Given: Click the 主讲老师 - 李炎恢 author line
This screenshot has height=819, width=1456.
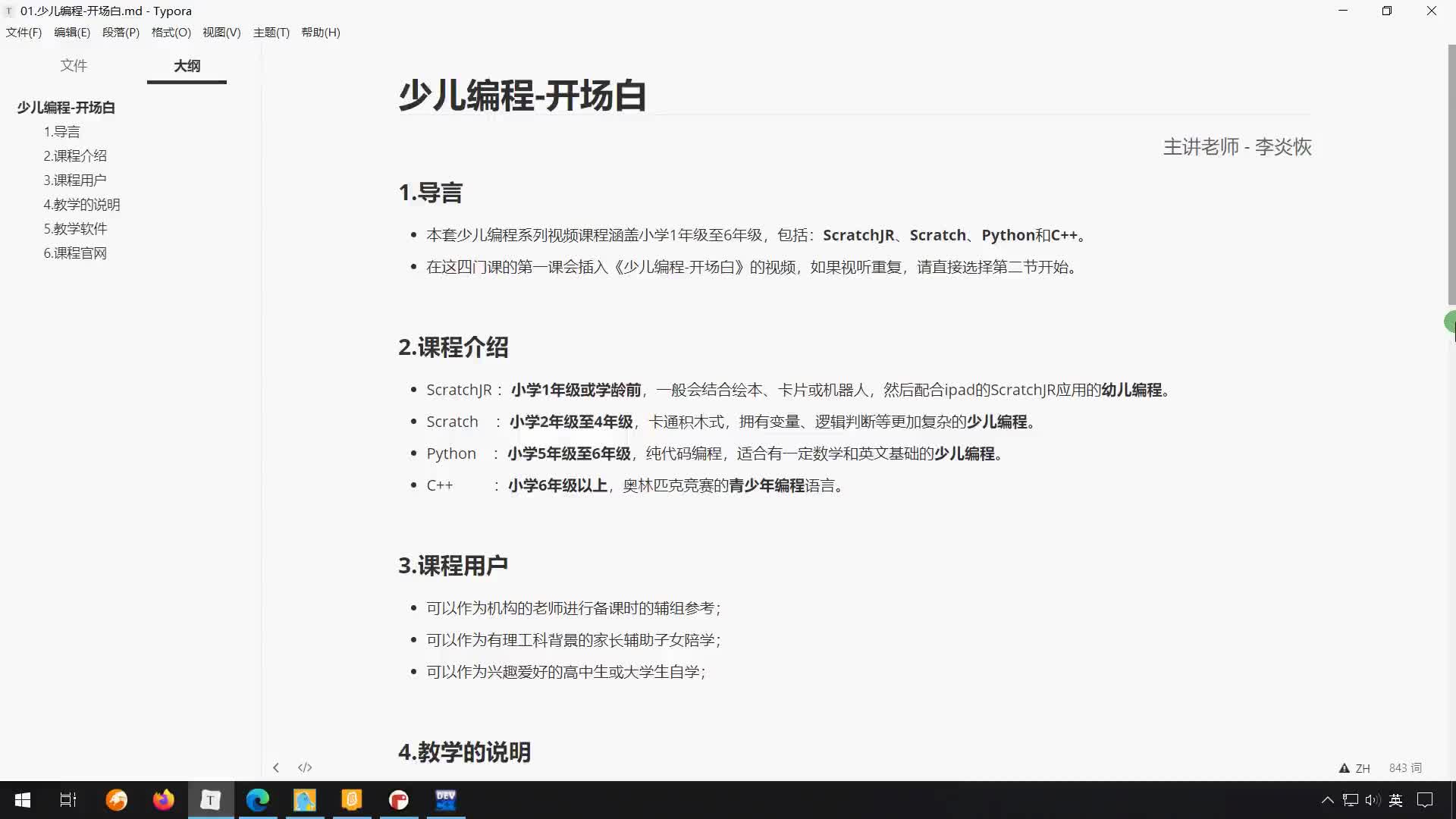Looking at the screenshot, I should [1237, 146].
